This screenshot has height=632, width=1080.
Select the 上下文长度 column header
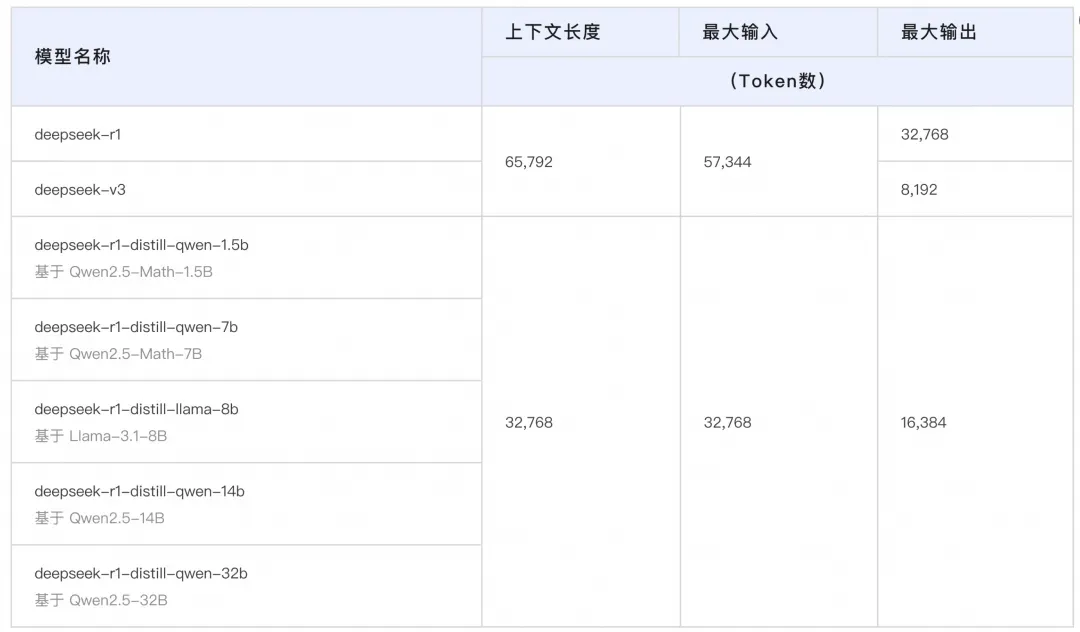(x=552, y=32)
